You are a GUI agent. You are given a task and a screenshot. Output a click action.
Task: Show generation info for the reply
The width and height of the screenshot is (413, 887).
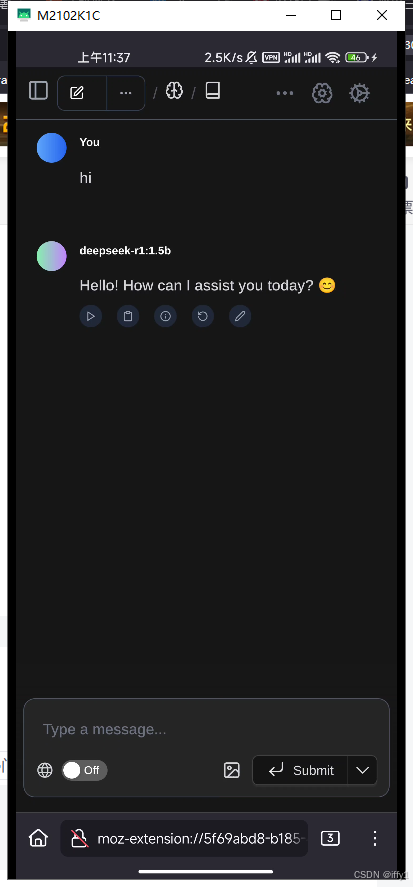pyautogui.click(x=165, y=316)
